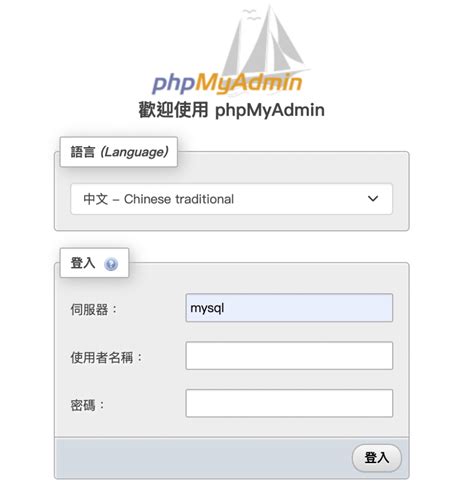474x504 pixels.
Task: Select the 登入 legend title text
Action: [x=83, y=263]
